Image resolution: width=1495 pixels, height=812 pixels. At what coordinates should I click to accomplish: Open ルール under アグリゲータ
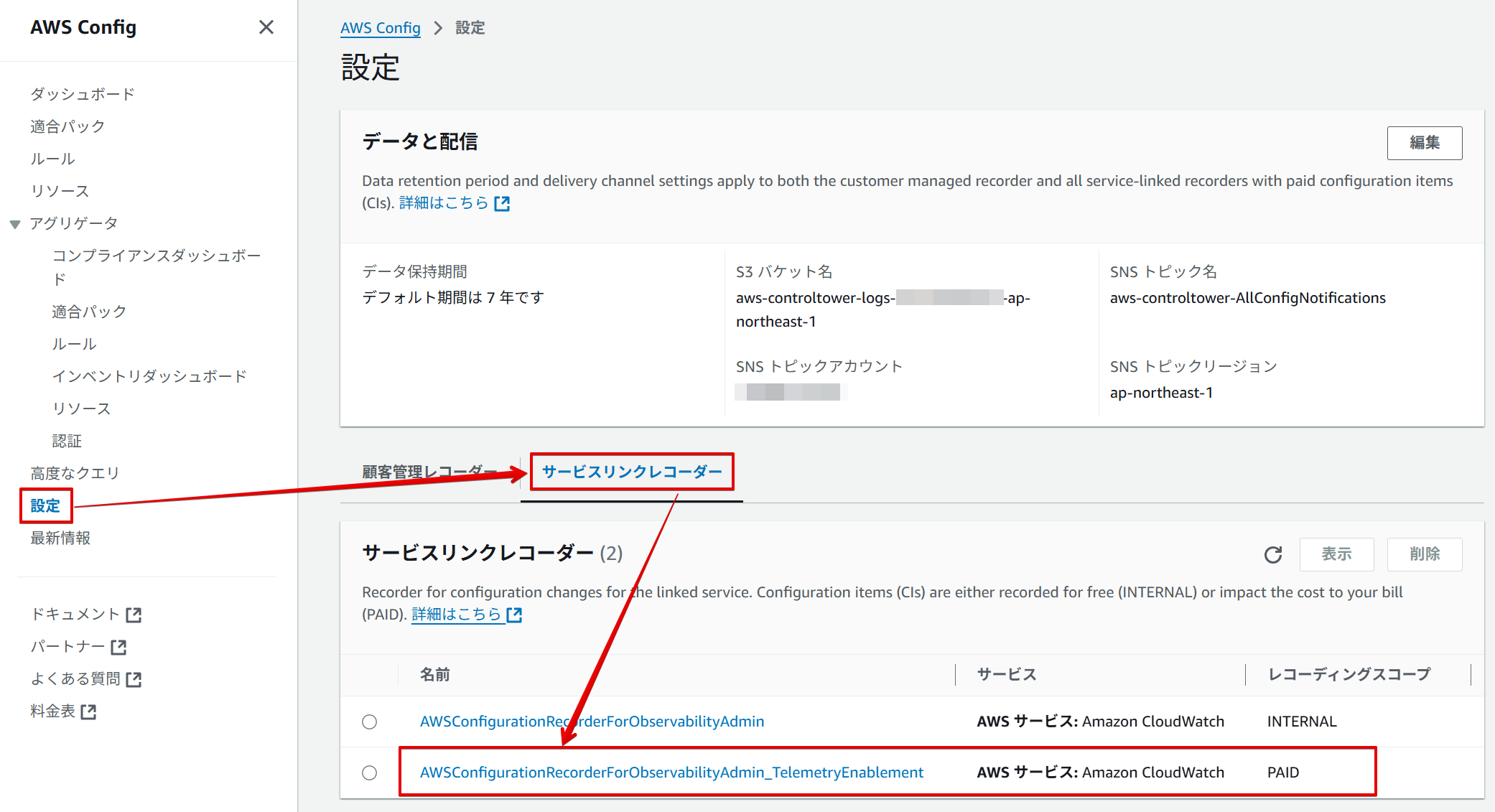click(74, 344)
